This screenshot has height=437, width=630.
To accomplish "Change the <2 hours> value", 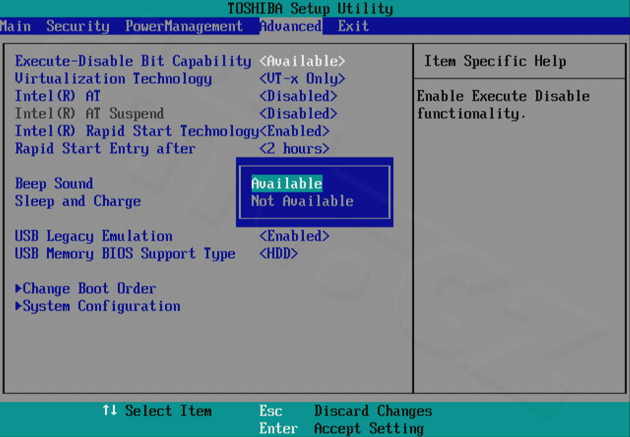I will [x=295, y=149].
